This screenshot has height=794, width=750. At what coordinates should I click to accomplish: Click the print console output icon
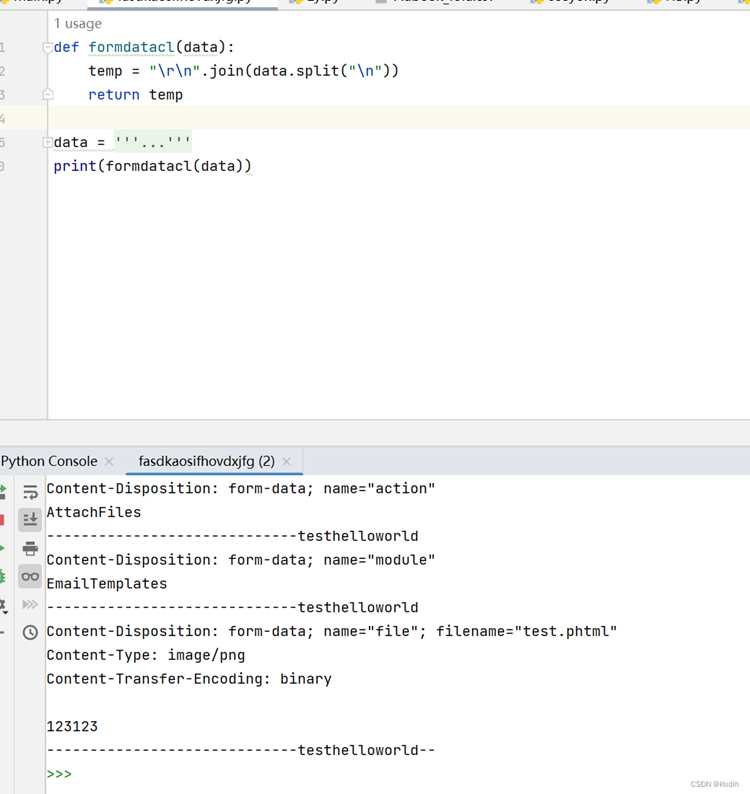tap(30, 548)
